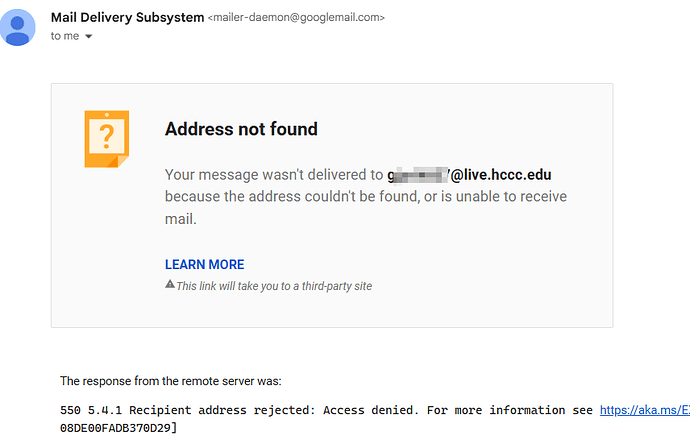Click the word "mail." ending the notice
Screen dimensions: 690x444
click(180, 218)
